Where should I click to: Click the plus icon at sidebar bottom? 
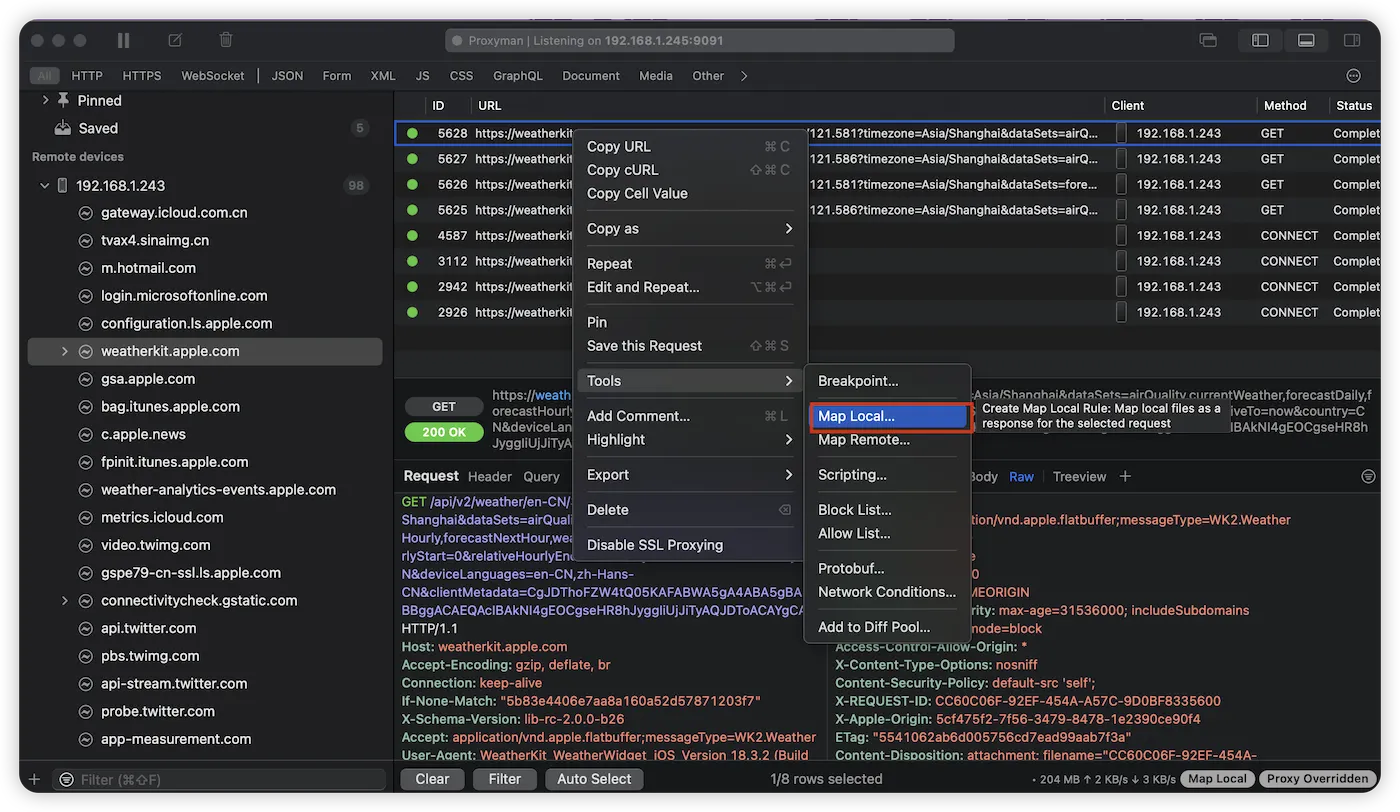coord(34,779)
